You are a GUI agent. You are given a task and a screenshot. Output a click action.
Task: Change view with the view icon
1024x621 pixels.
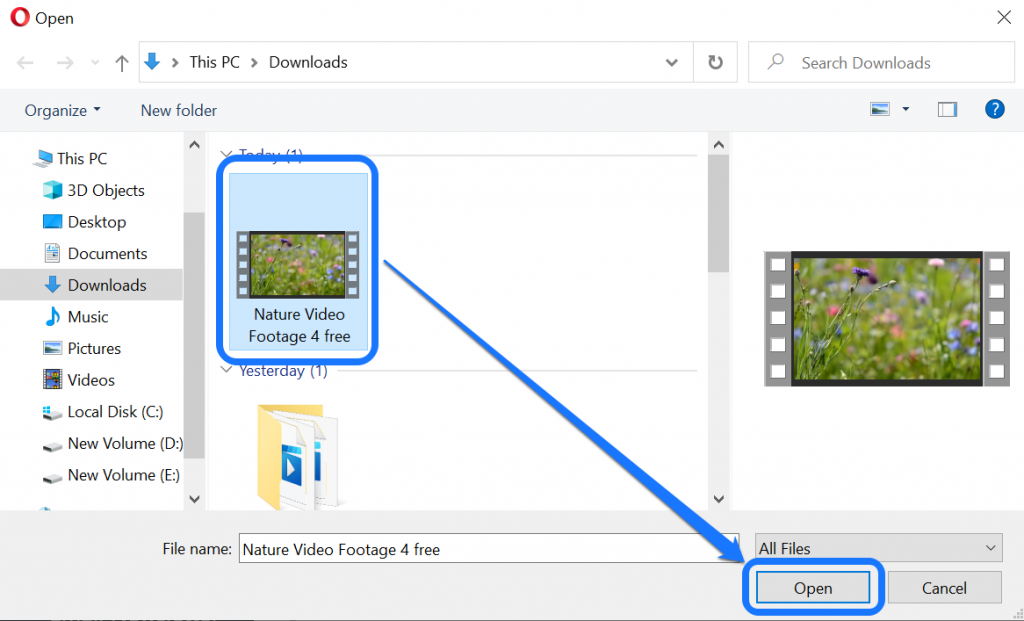[880, 109]
